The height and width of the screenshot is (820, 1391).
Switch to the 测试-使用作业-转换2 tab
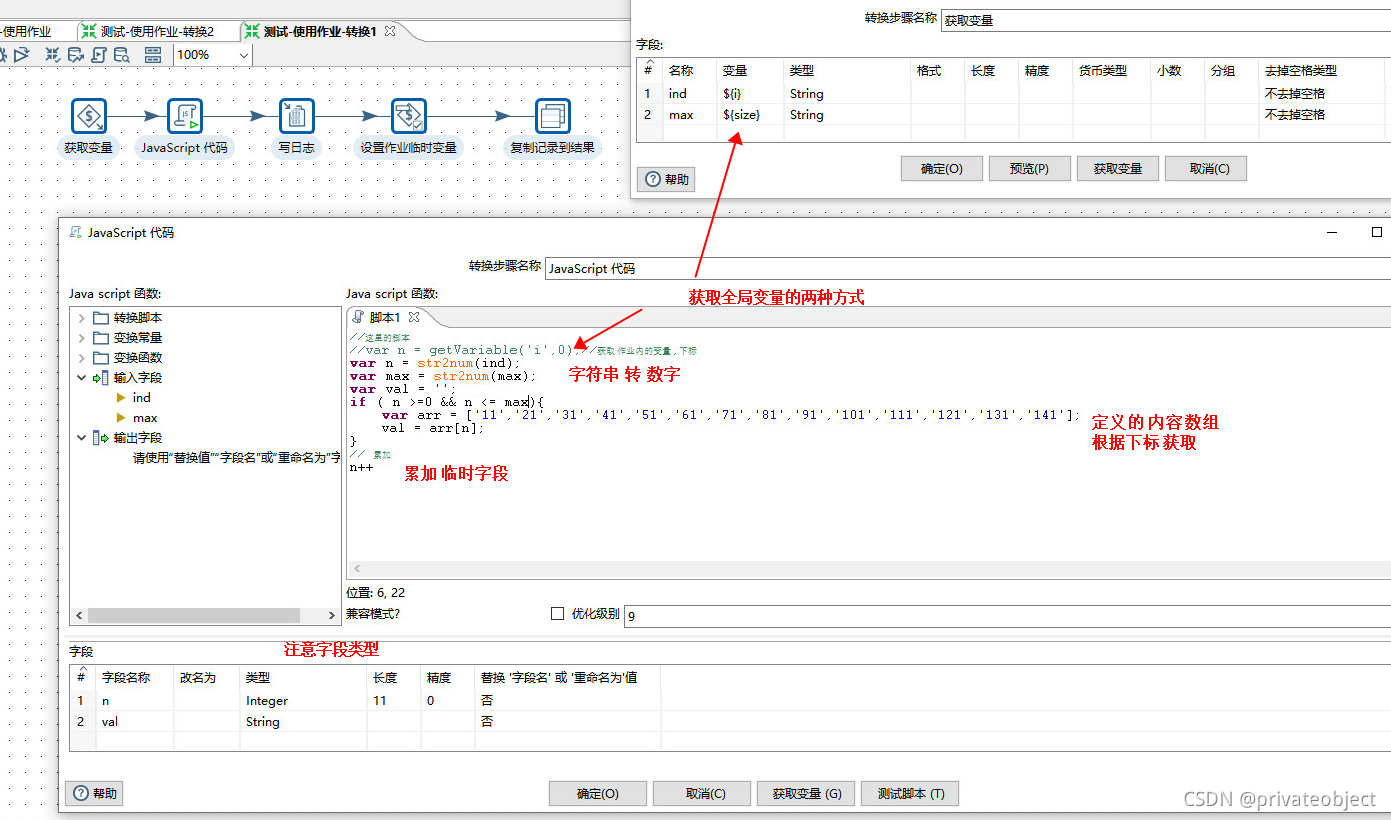(x=148, y=32)
